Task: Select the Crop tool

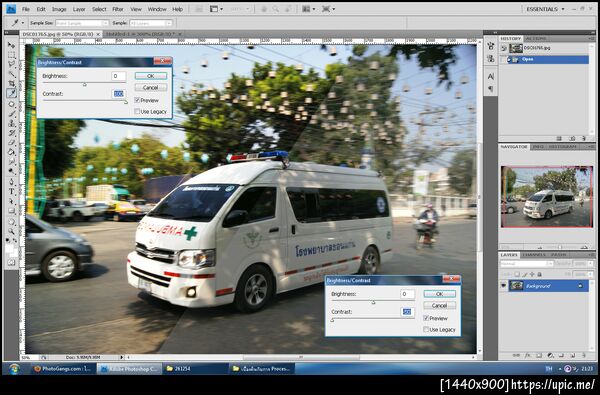Action: click(x=11, y=83)
